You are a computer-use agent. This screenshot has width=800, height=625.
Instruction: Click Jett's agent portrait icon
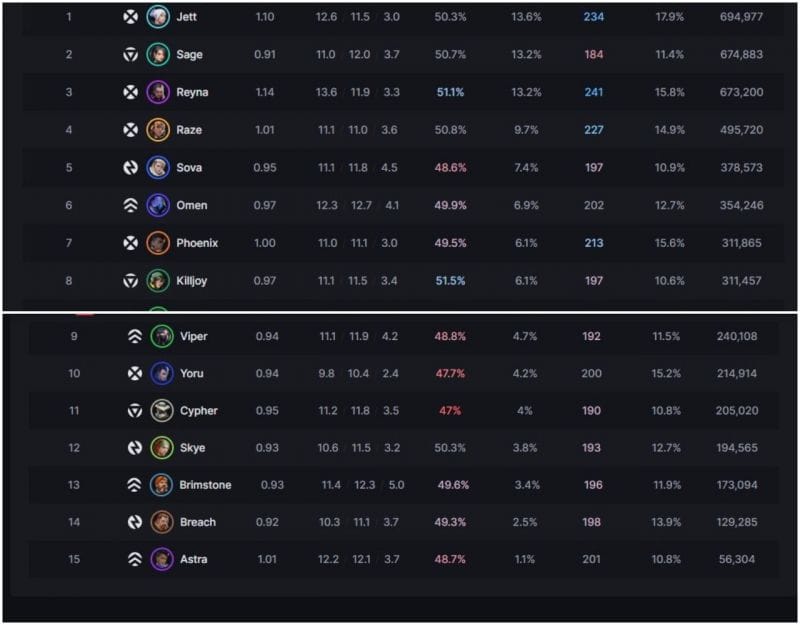click(158, 17)
